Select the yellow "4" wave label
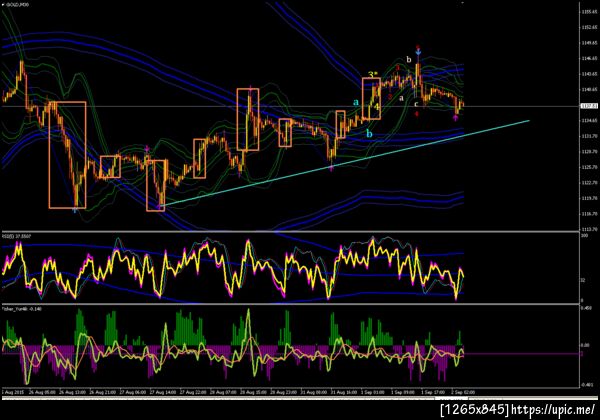600x420 pixels. point(376,106)
